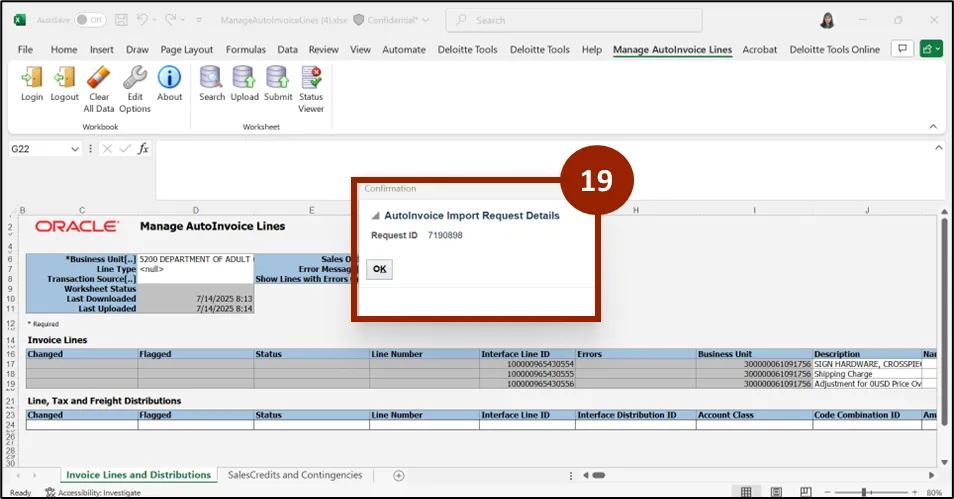Click Accessibility: Investigate in status bar

point(95,492)
